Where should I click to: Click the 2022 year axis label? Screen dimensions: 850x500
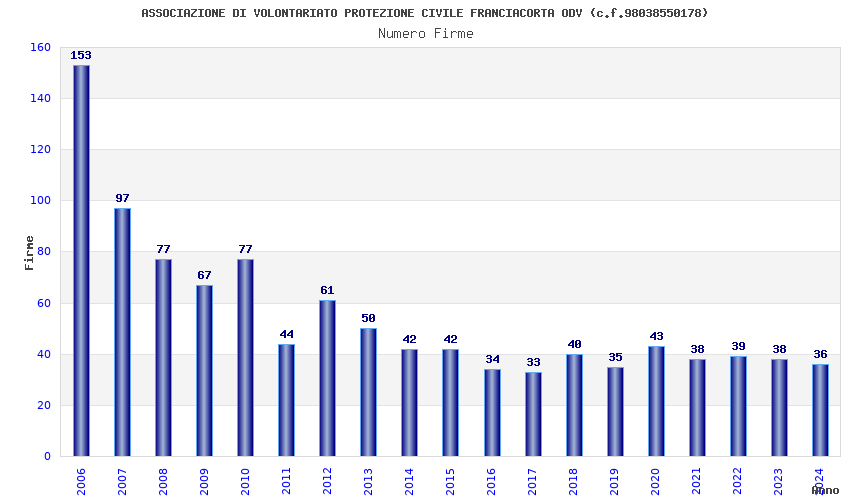point(738,482)
